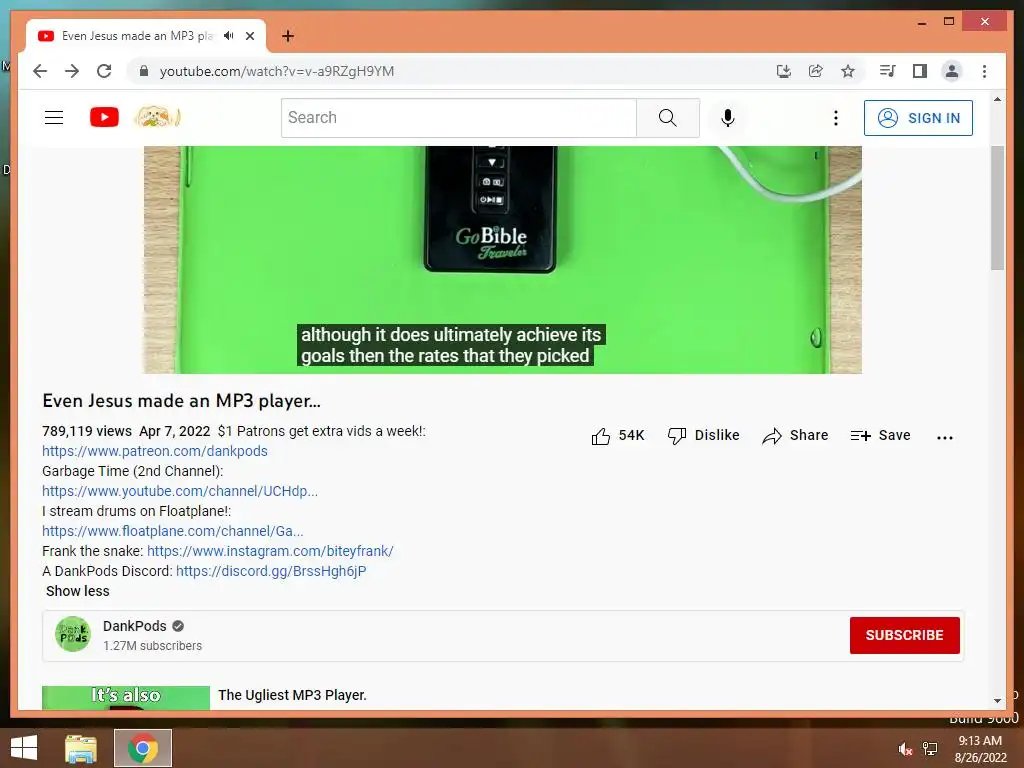Open the floatplane.com channel link

[x=172, y=531]
